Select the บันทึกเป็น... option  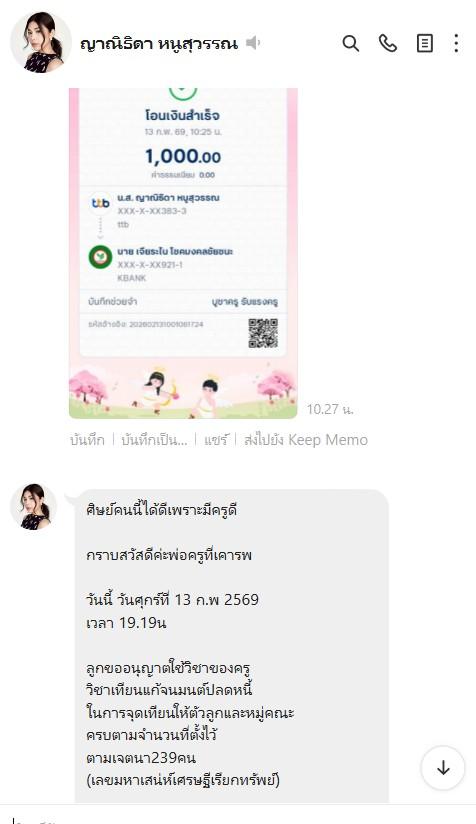click(x=154, y=440)
